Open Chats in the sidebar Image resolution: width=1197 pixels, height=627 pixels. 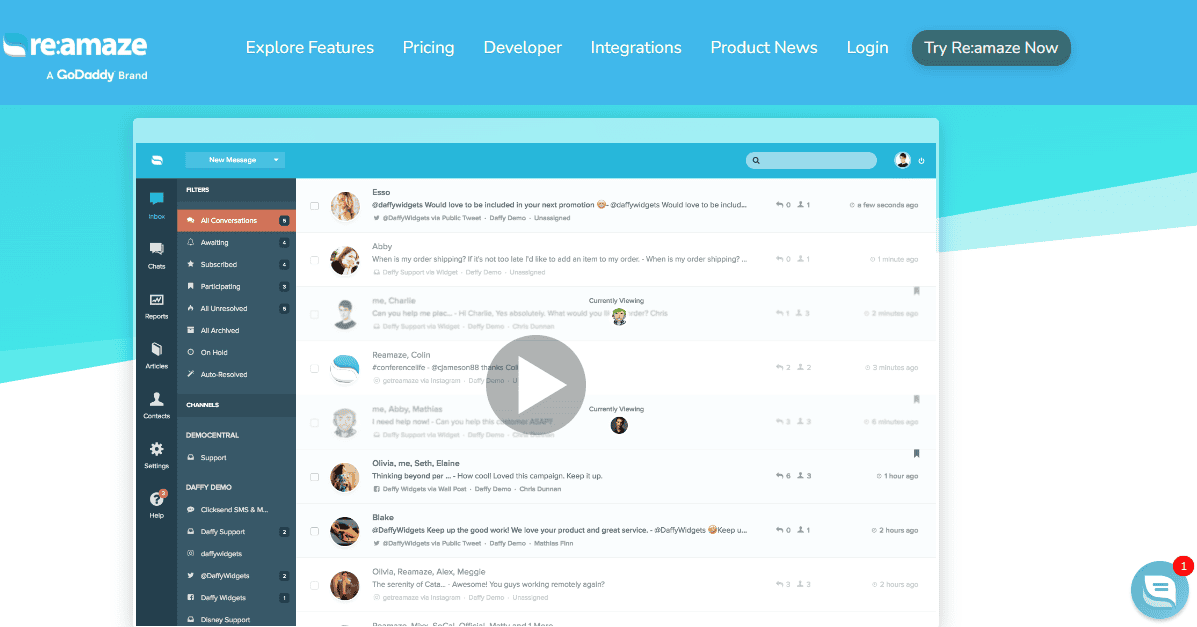pyautogui.click(x=156, y=252)
